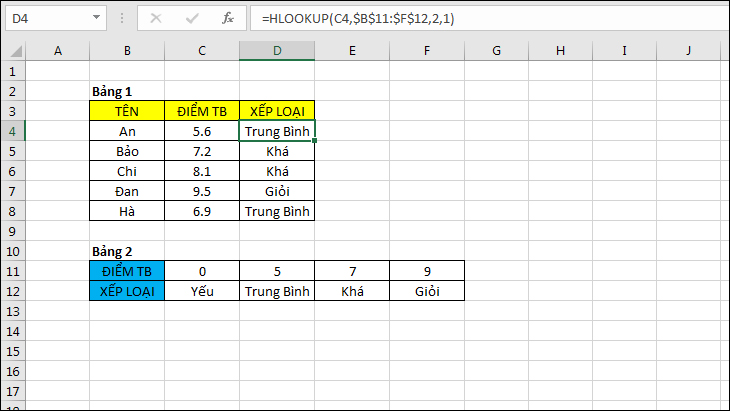Select row 12 header

[x=13, y=291]
